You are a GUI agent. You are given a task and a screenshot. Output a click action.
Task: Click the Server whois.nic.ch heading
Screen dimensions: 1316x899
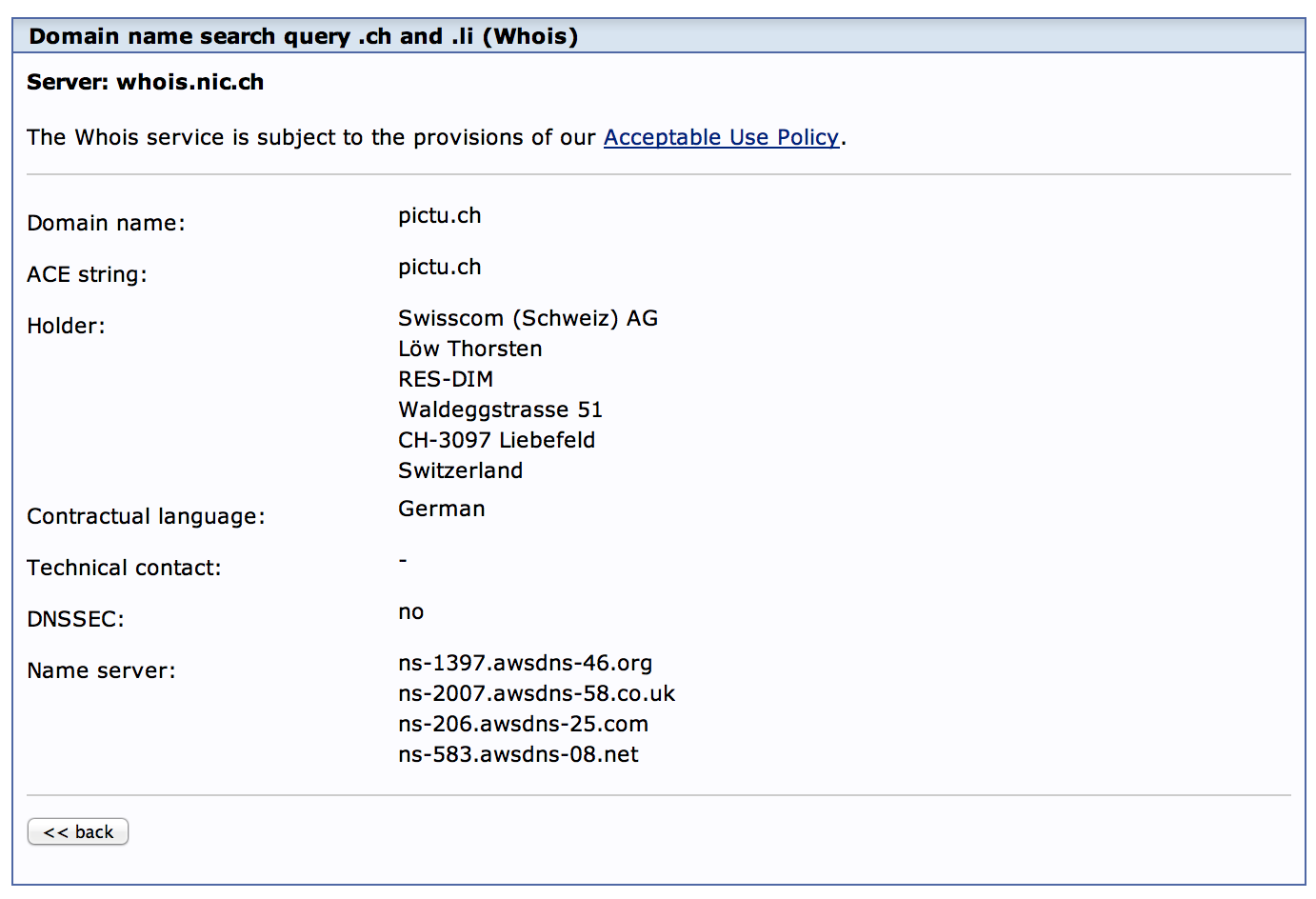coord(146,82)
